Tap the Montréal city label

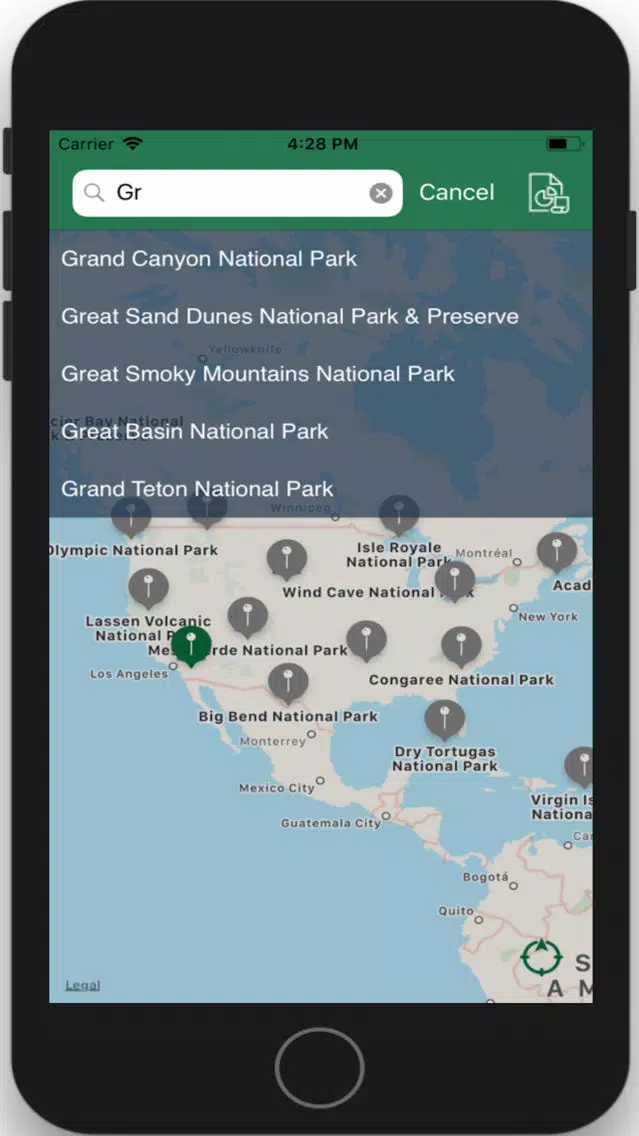pyautogui.click(x=484, y=553)
